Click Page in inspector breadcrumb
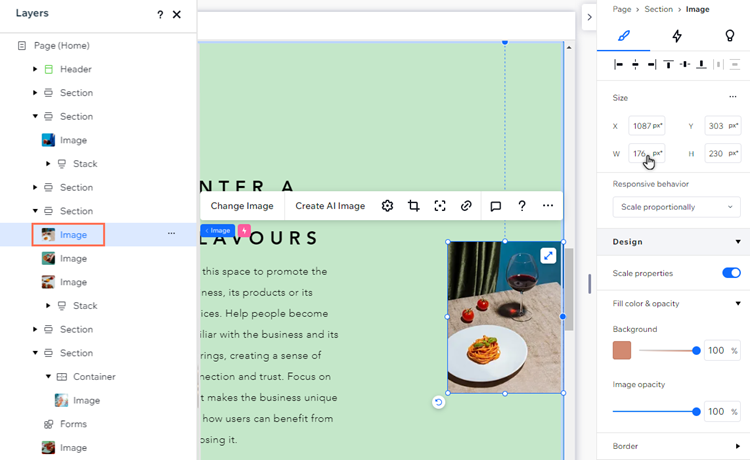The image size is (750, 460). 622,9
